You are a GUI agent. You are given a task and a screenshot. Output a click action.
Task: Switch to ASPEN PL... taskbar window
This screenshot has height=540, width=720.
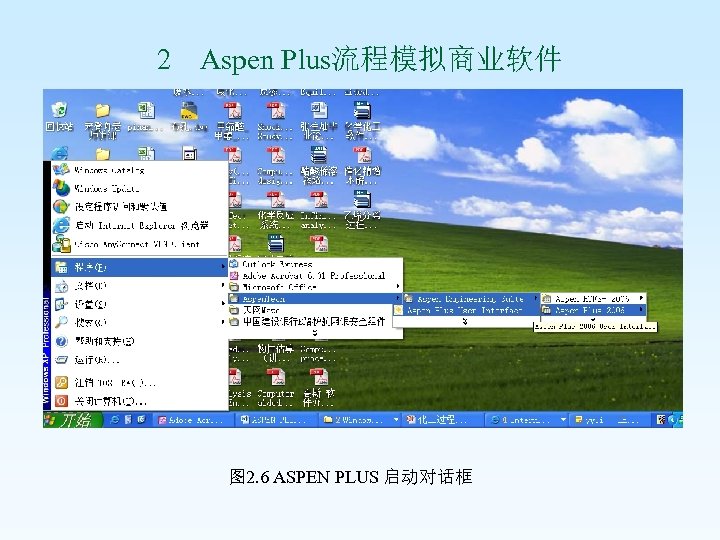click(278, 420)
